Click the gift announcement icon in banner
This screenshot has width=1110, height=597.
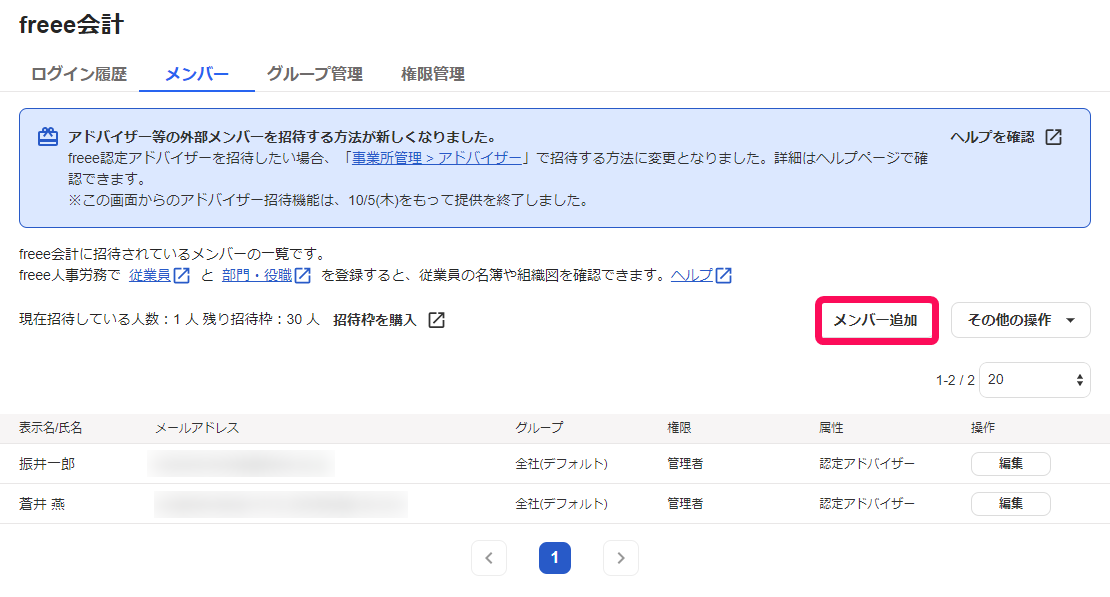click(x=48, y=136)
